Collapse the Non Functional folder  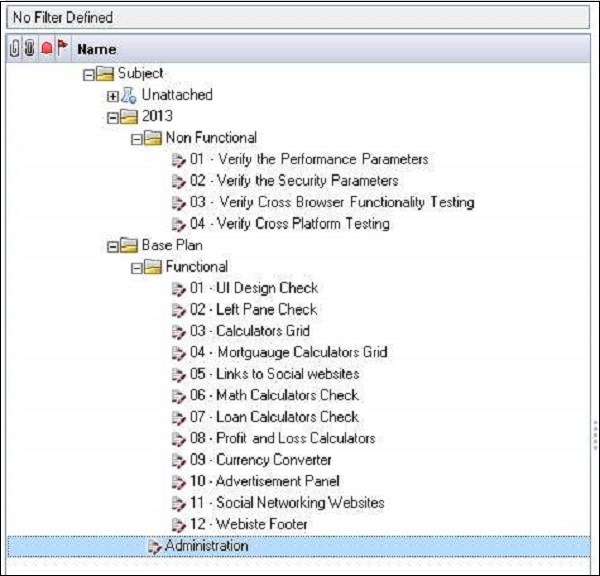137,139
